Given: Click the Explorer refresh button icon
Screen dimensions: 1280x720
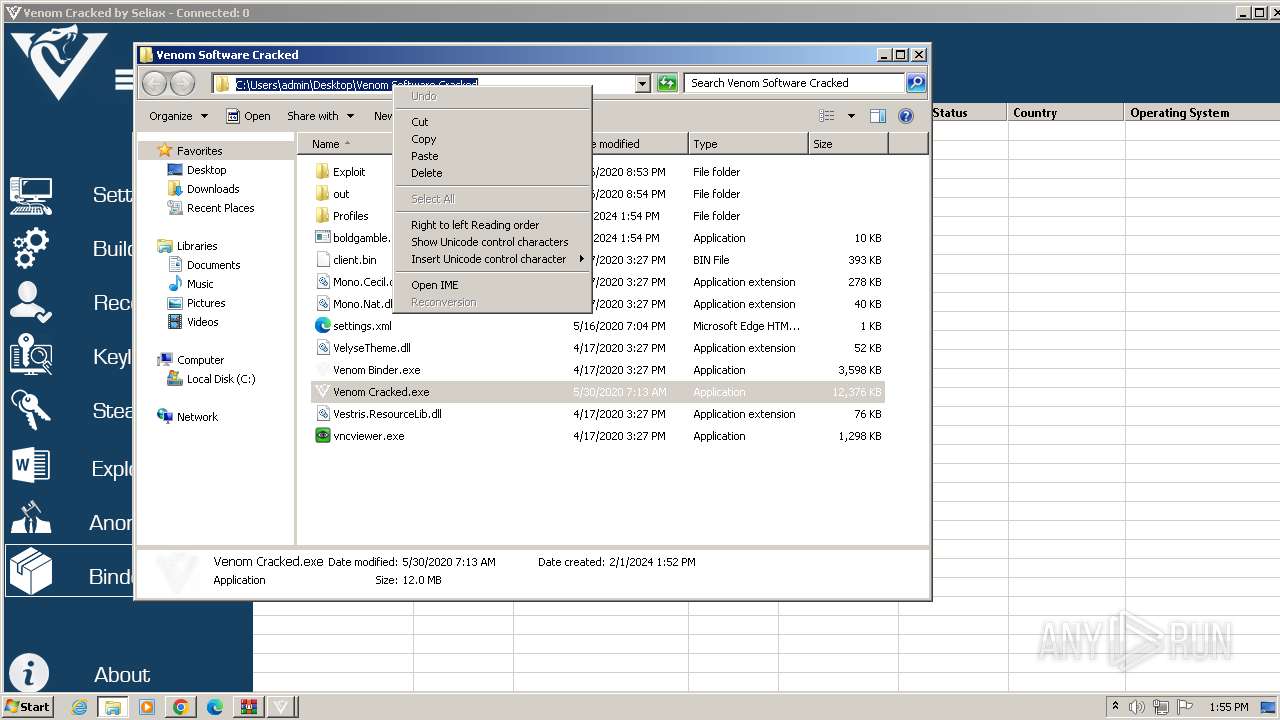Looking at the screenshot, I should tap(667, 83).
